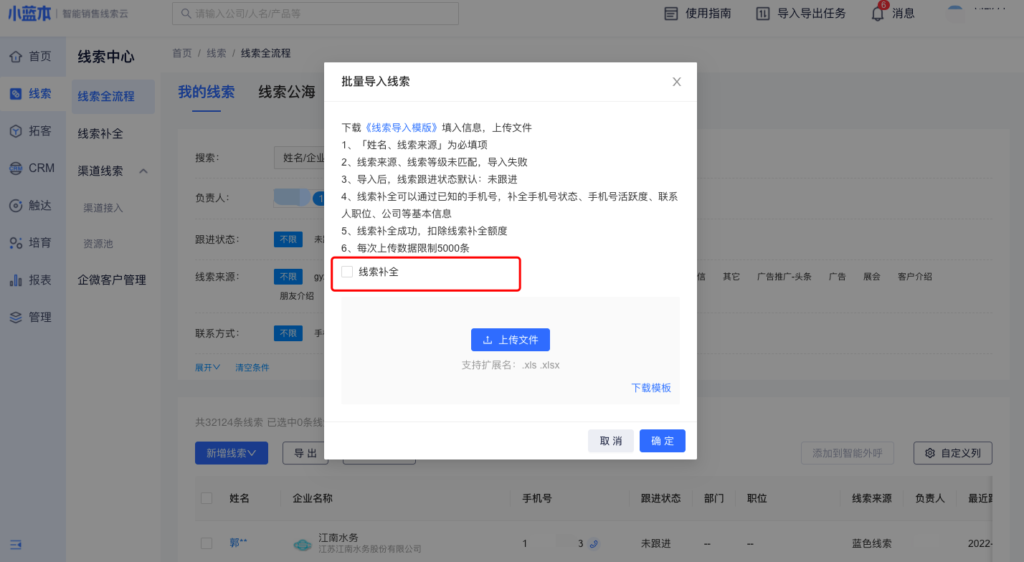Image resolution: width=1024 pixels, height=562 pixels.
Task: Enable the 线索补全 checkbox
Action: [347, 272]
